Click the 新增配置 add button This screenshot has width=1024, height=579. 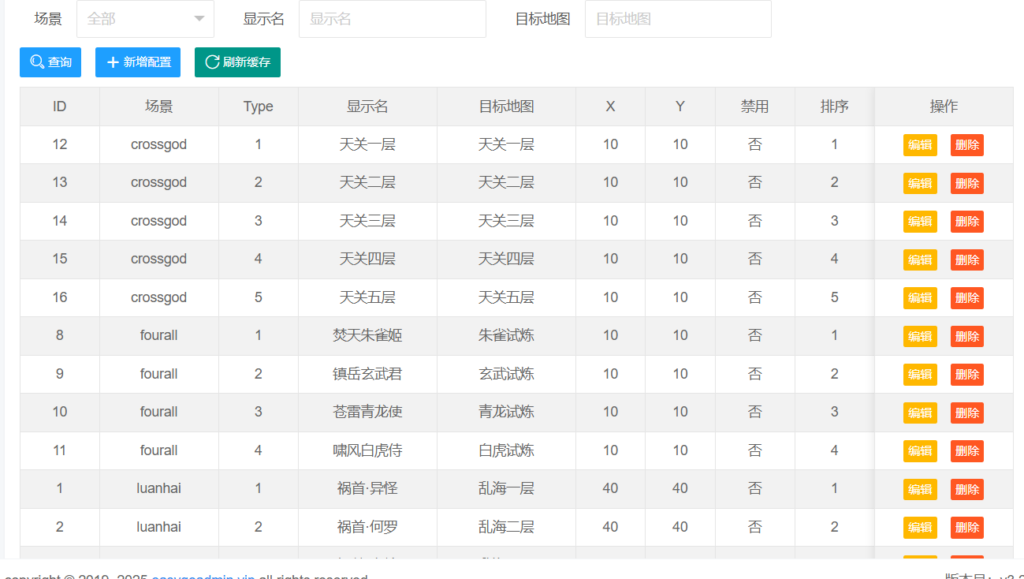[x=138, y=62]
